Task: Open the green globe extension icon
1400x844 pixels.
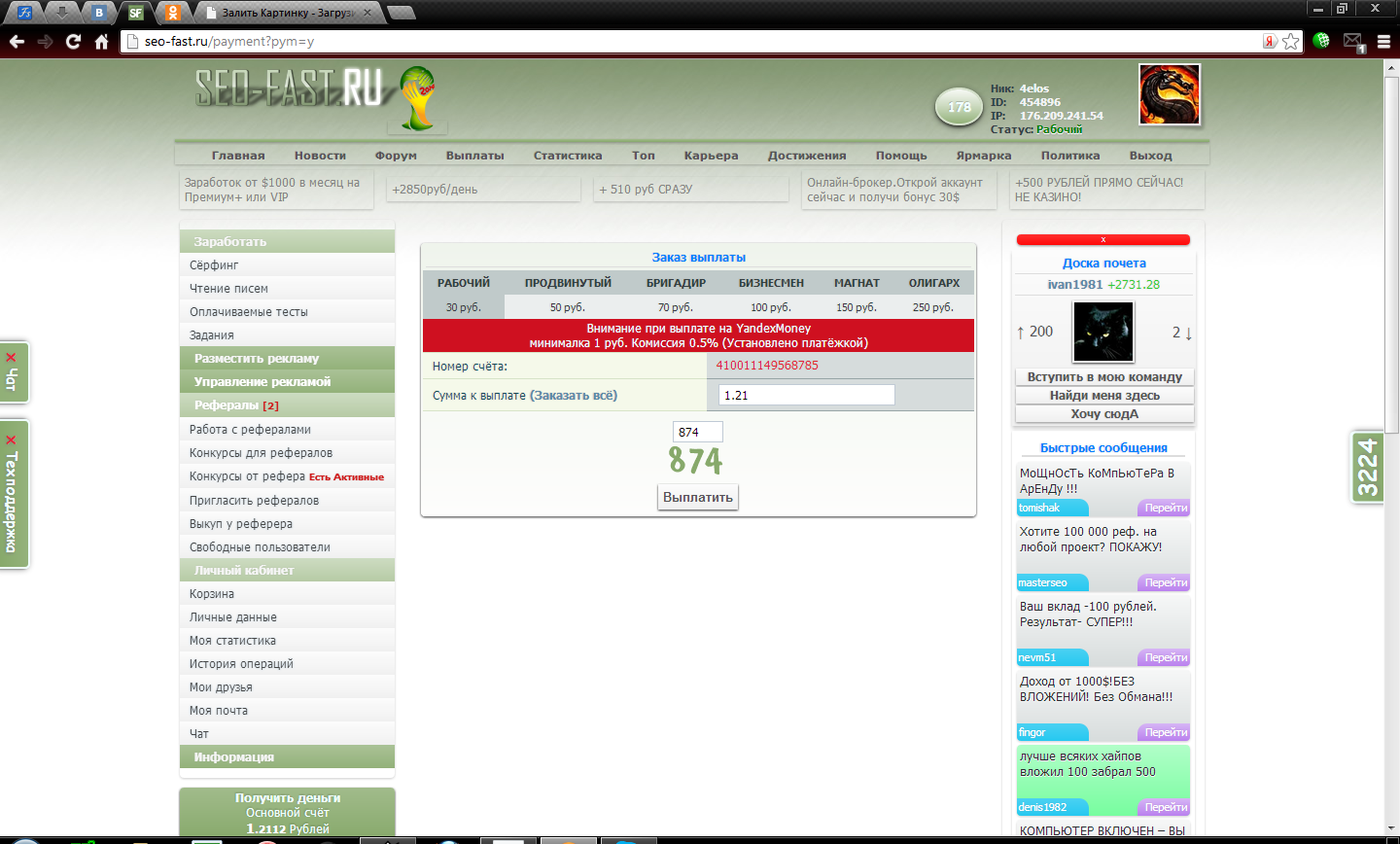Action: 1321,41
